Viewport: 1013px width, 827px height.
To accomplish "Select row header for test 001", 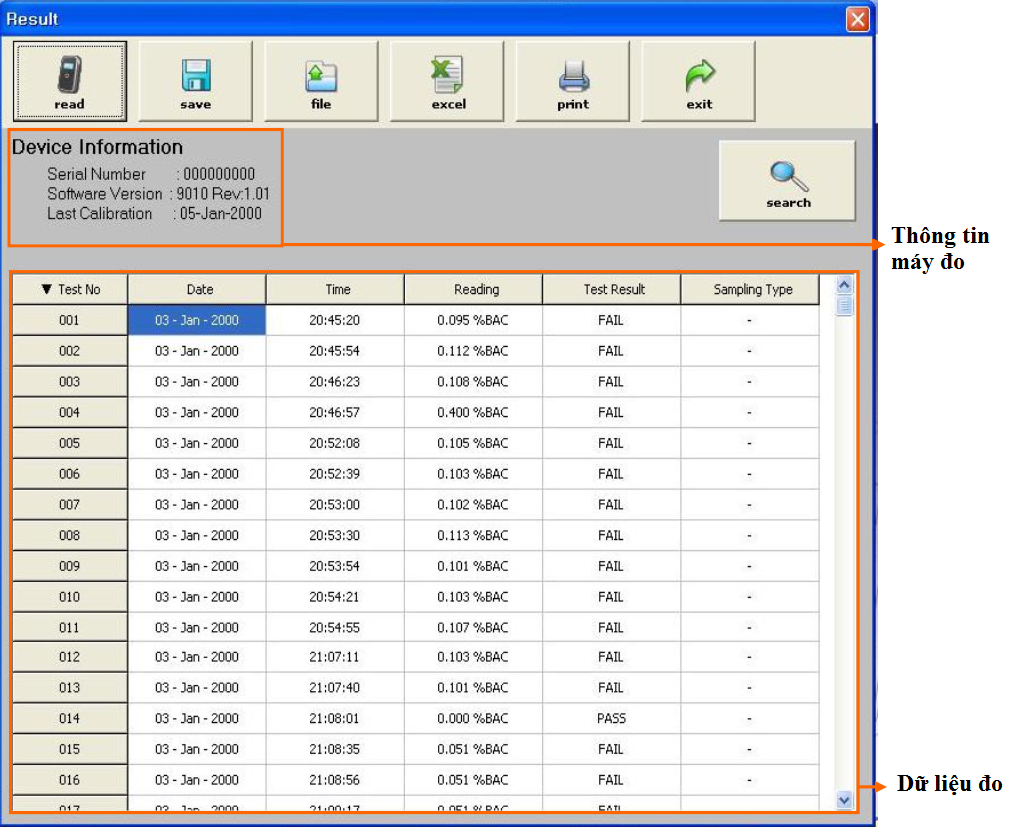I will (x=70, y=321).
